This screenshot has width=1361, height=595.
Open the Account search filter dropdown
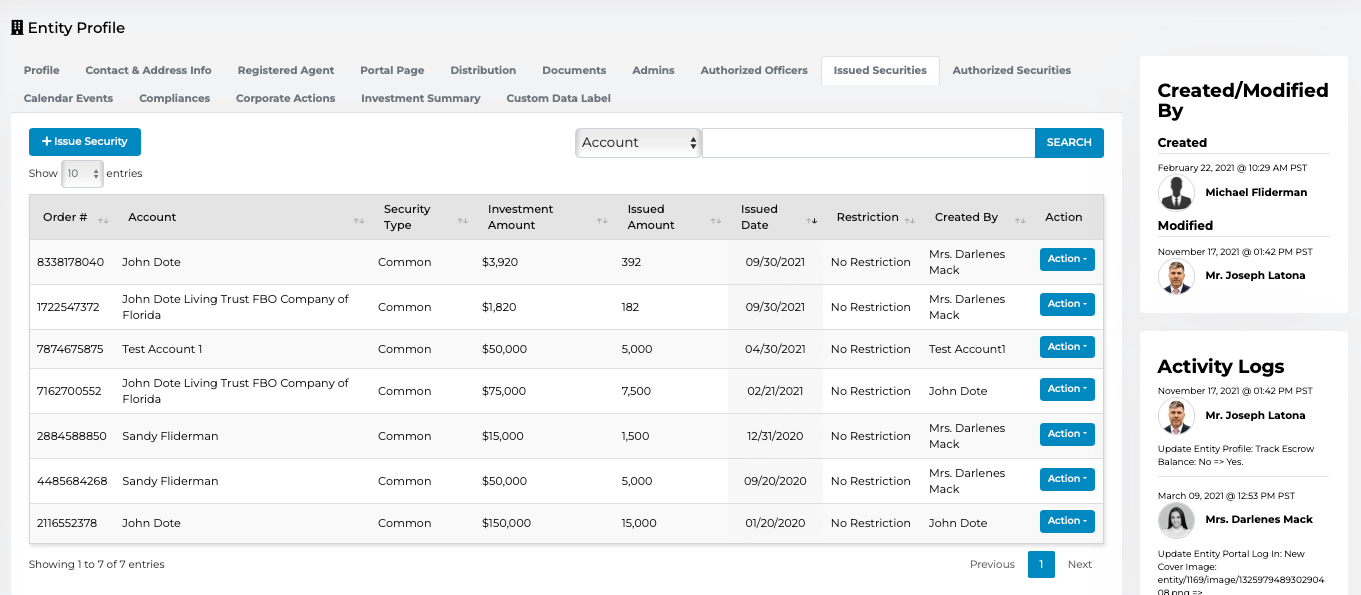click(x=638, y=143)
